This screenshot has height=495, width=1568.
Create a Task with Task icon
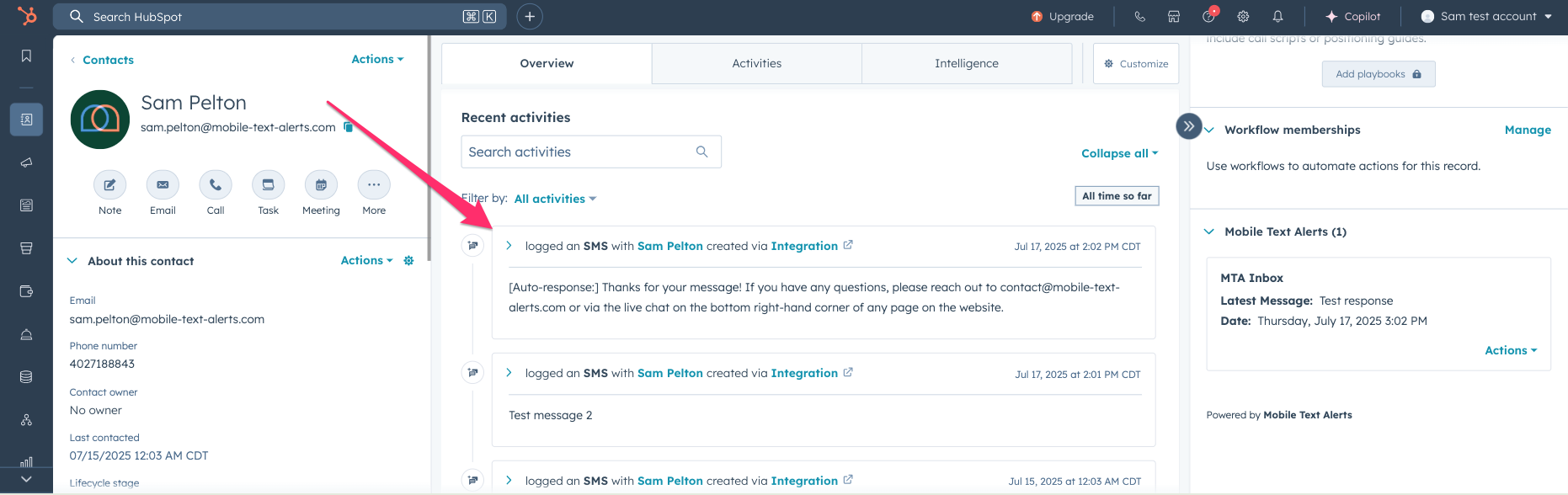coord(268,184)
